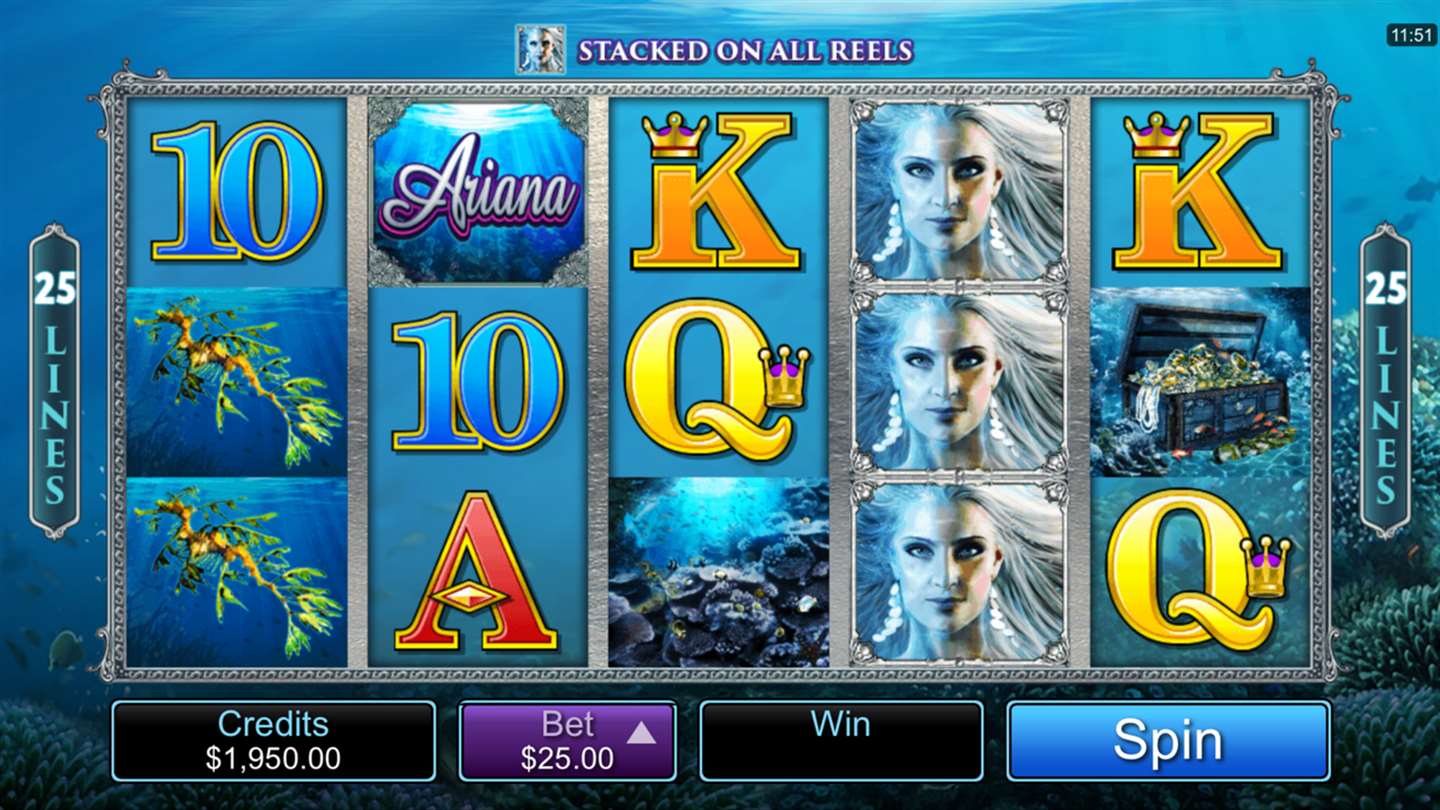Screen dimensions: 1440x810
Task: Click the Queen symbol on reel three
Action: [718, 382]
